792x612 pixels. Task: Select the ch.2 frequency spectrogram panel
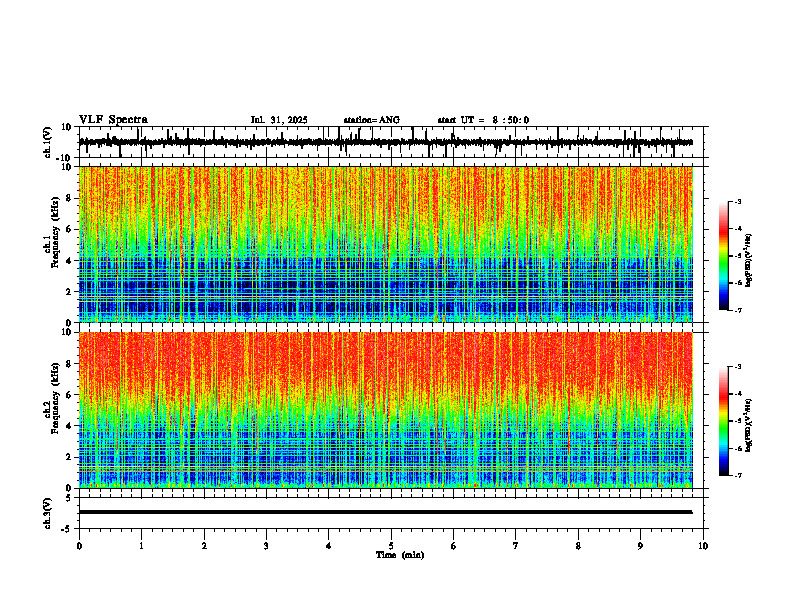coord(393,410)
